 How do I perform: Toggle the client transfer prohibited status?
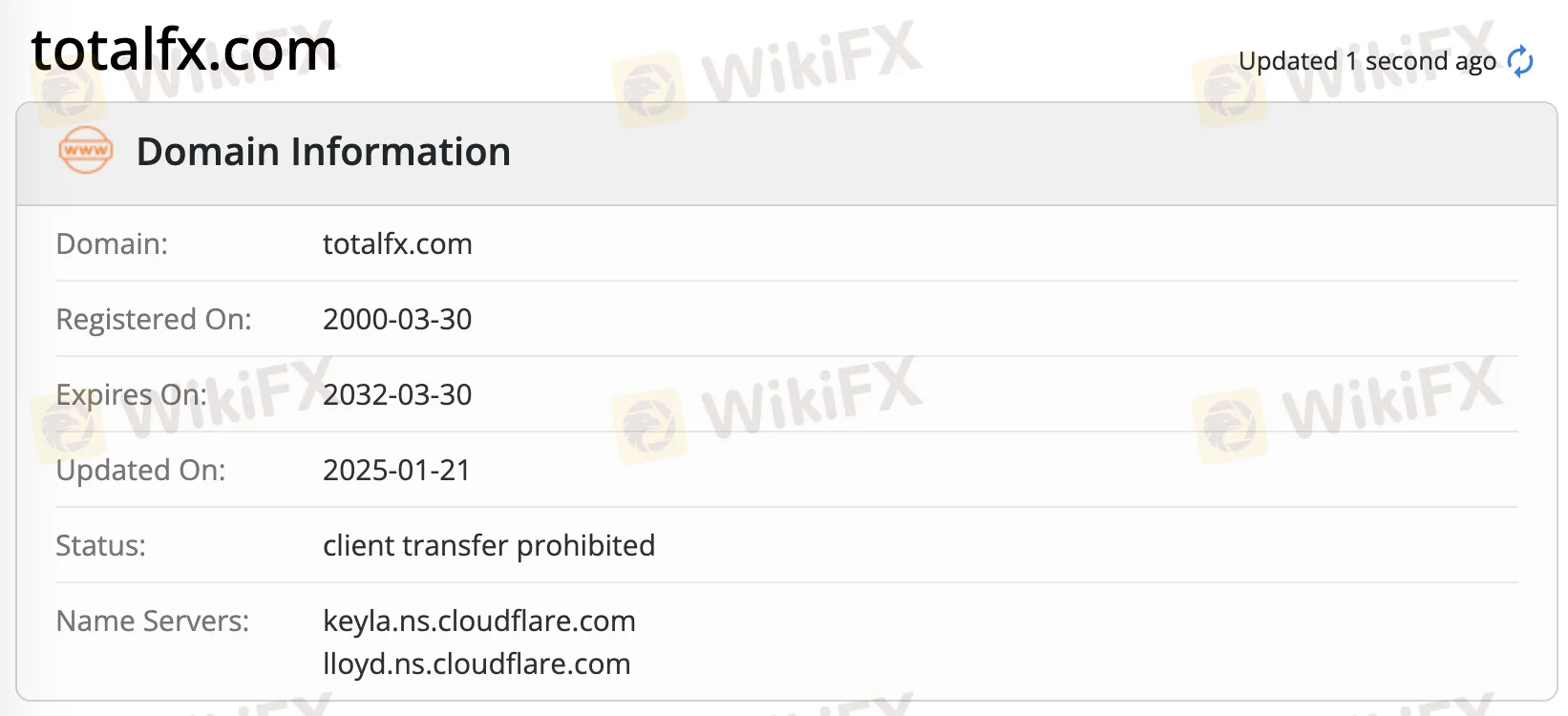[489, 545]
